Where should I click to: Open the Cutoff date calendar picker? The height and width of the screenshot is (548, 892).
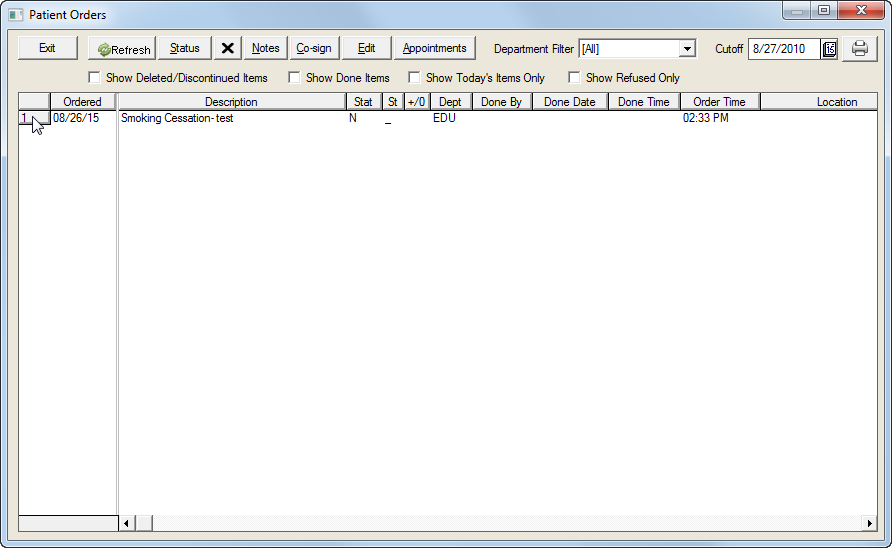pyautogui.click(x=829, y=49)
